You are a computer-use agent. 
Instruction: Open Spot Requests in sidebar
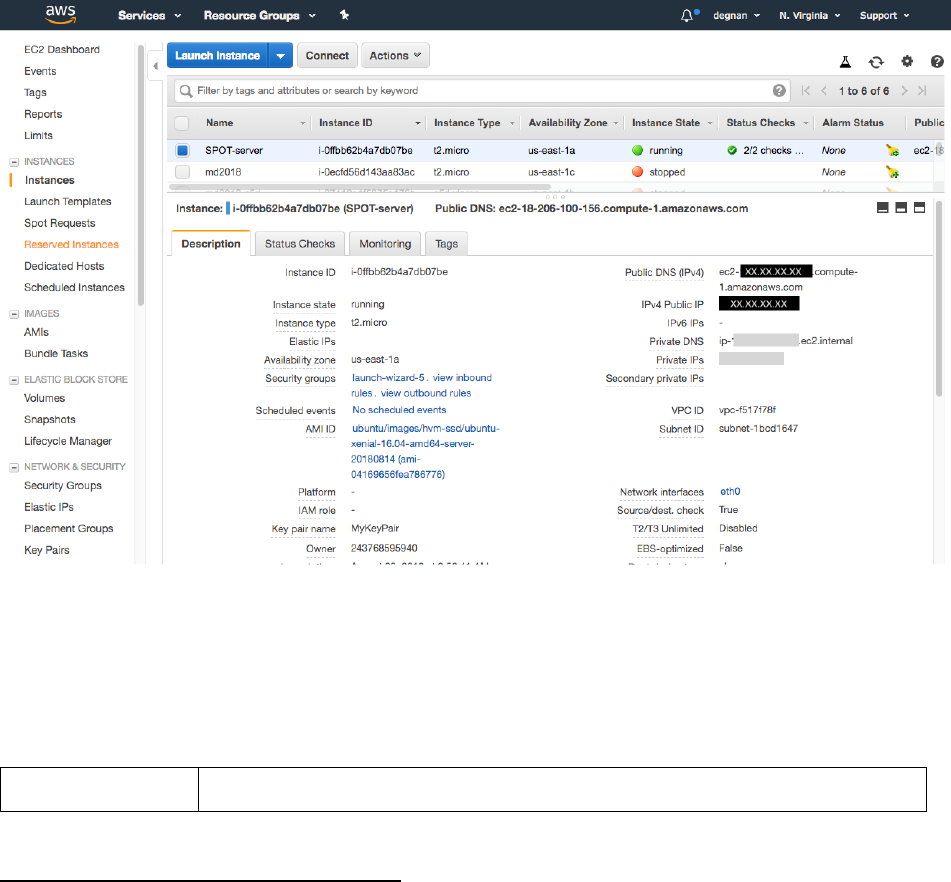(59, 223)
